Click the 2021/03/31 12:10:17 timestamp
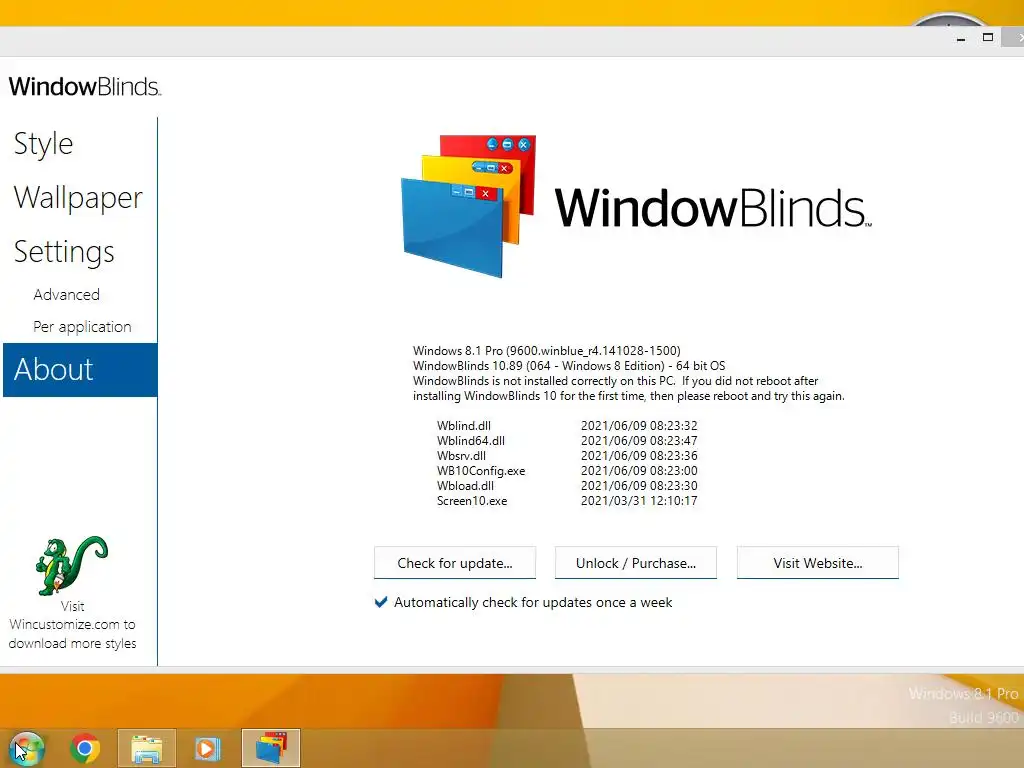The width and height of the screenshot is (1024, 768). [x=639, y=501]
